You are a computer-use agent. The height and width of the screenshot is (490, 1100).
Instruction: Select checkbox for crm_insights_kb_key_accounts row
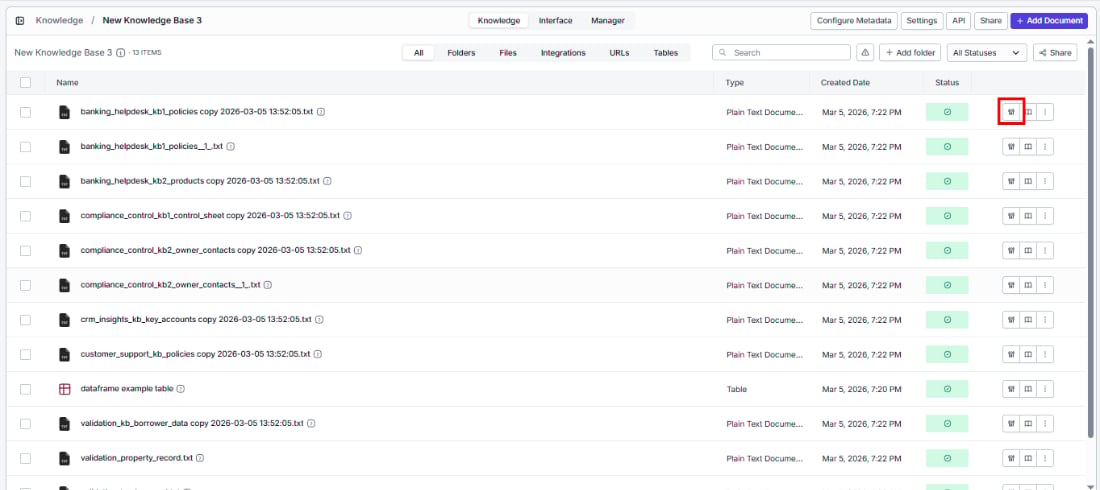[x=25, y=319]
